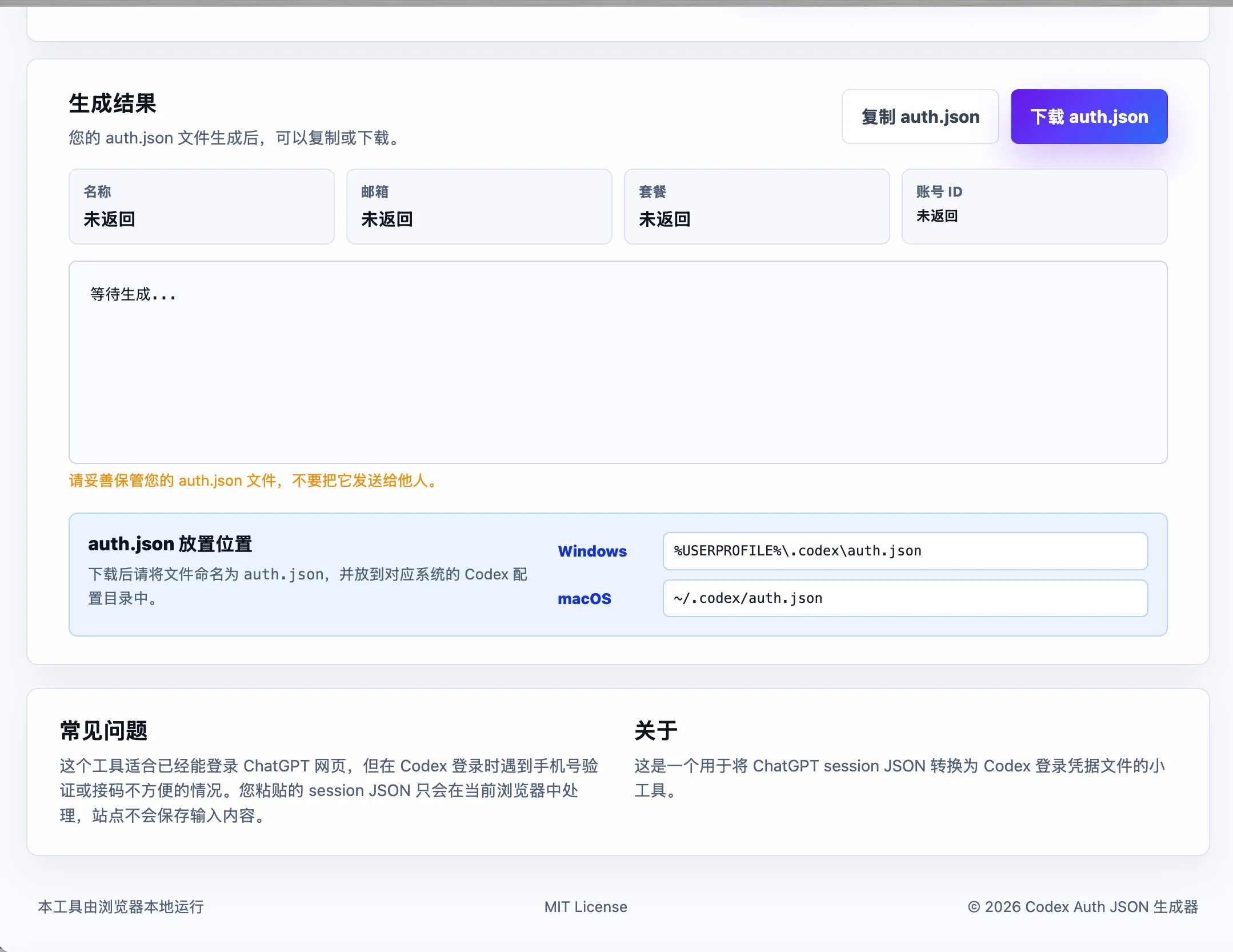This screenshot has height=952, width=1233.
Task: Click the 这个工具适合已经能登录 ChatGPT 网页 FAQ paragraph
Action: click(329, 790)
